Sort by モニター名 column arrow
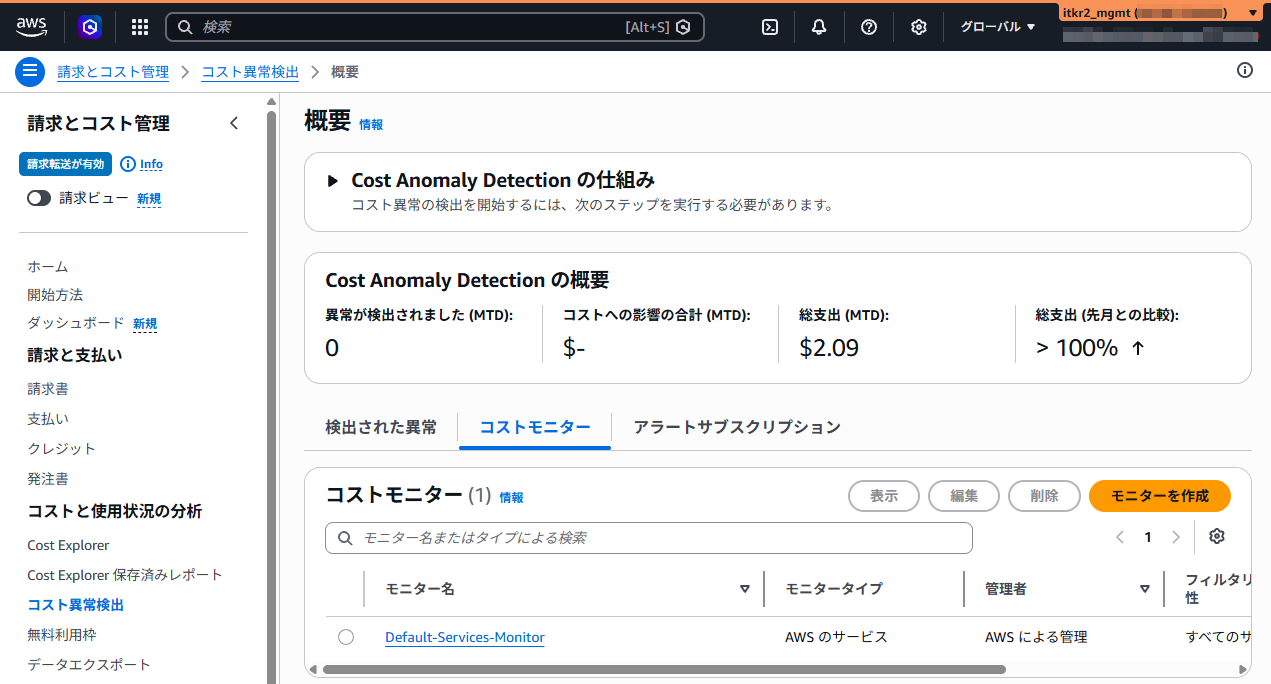 tap(745, 589)
